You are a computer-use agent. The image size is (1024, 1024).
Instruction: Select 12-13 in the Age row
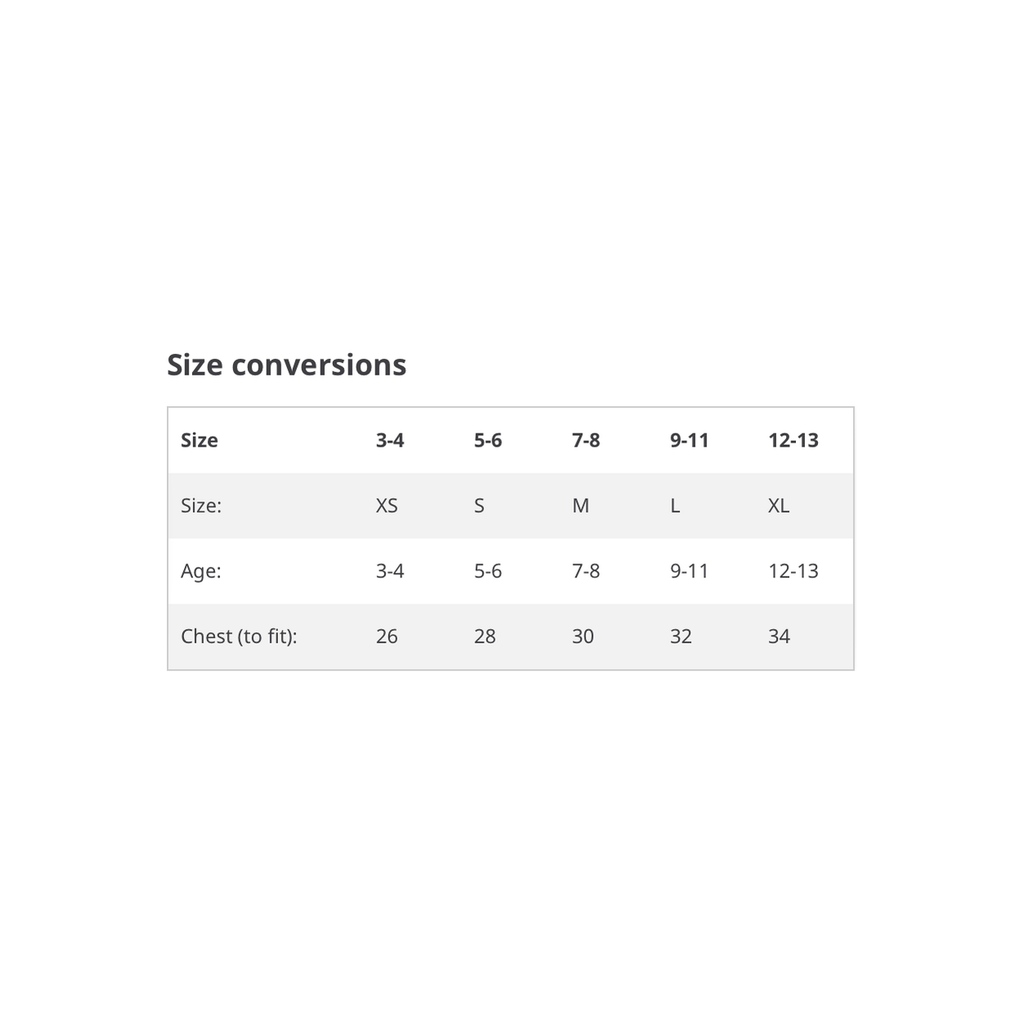(793, 571)
